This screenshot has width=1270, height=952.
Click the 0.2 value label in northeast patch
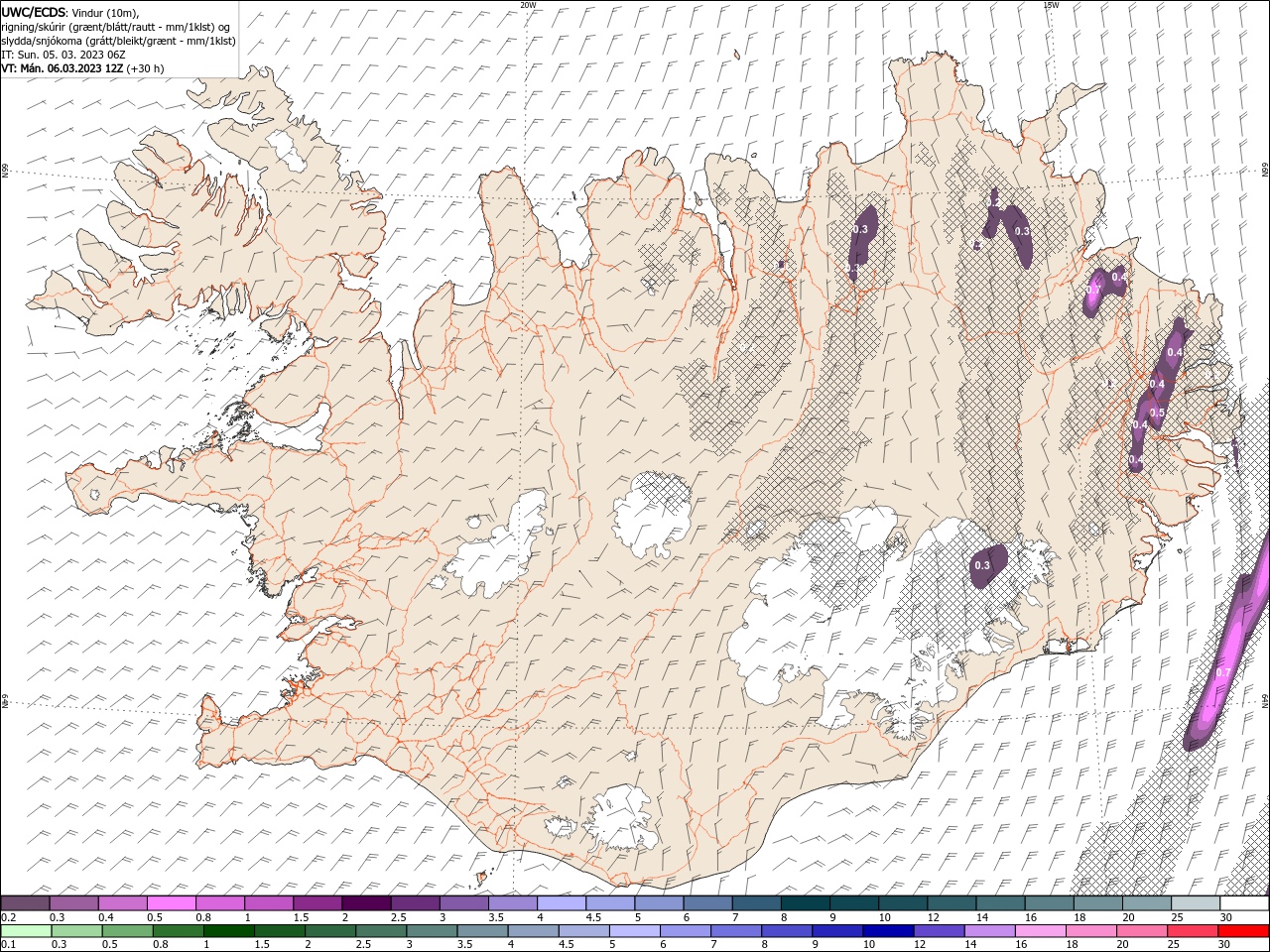click(994, 201)
